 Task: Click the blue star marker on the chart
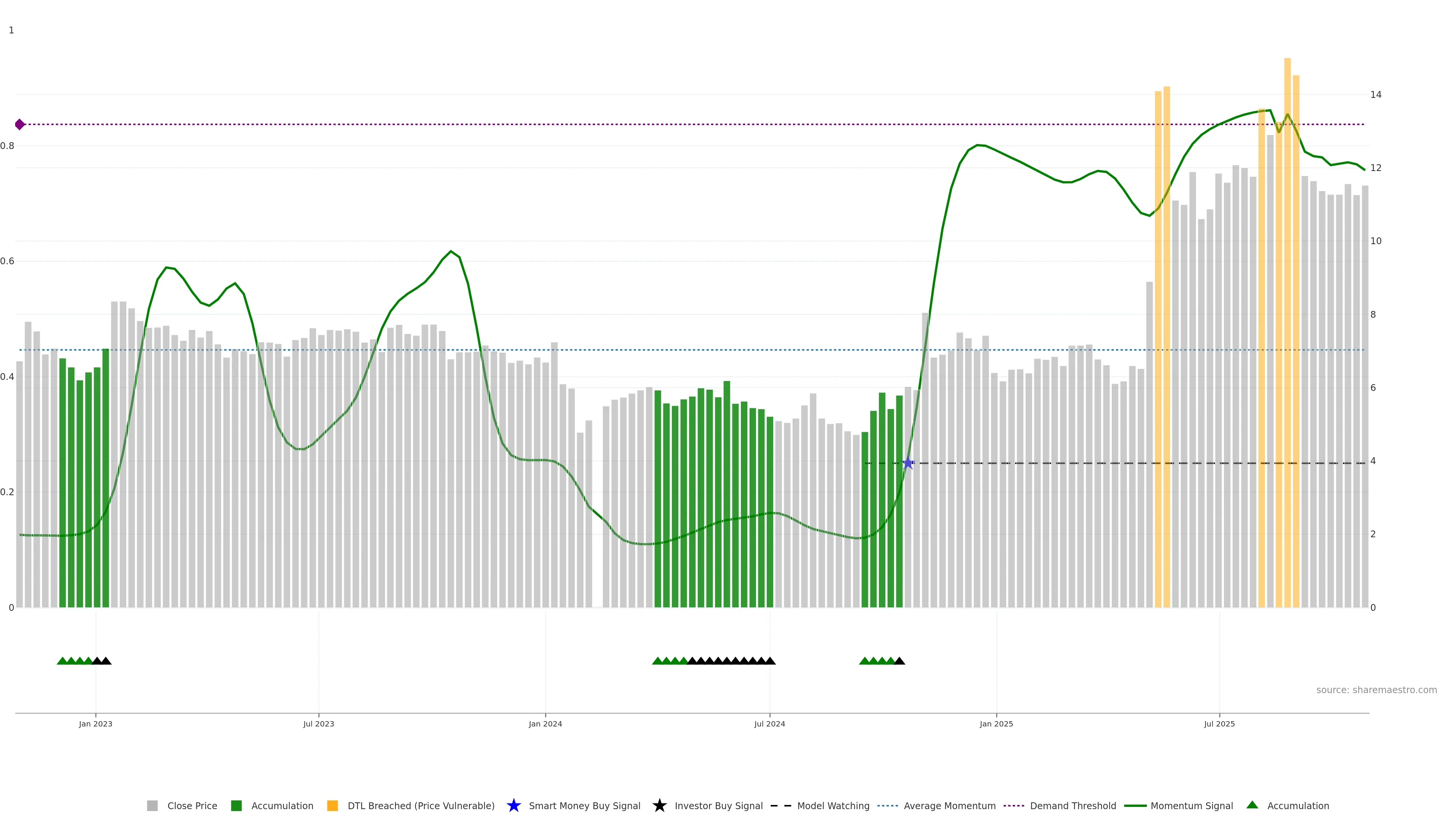pos(908,463)
